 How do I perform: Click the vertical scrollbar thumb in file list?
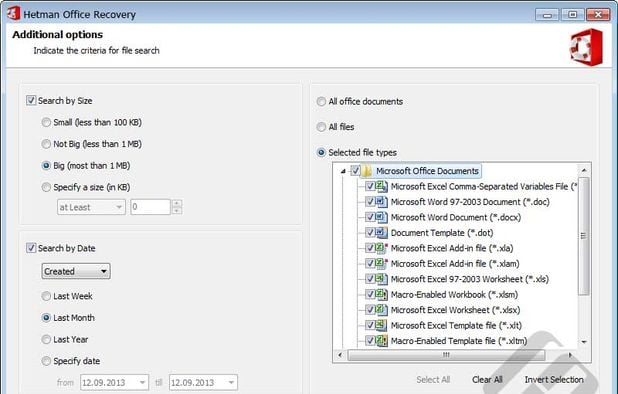pyautogui.click(x=584, y=236)
